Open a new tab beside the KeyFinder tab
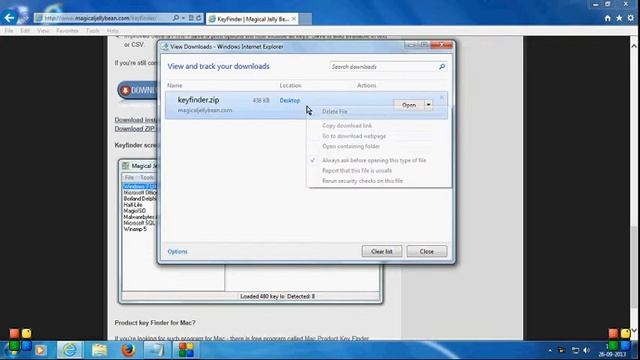640x360 pixels. (305, 19)
